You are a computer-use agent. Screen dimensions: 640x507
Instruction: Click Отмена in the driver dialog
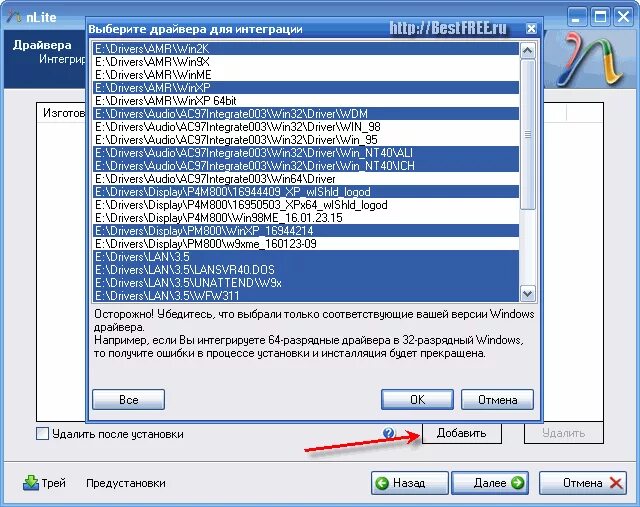(x=497, y=399)
